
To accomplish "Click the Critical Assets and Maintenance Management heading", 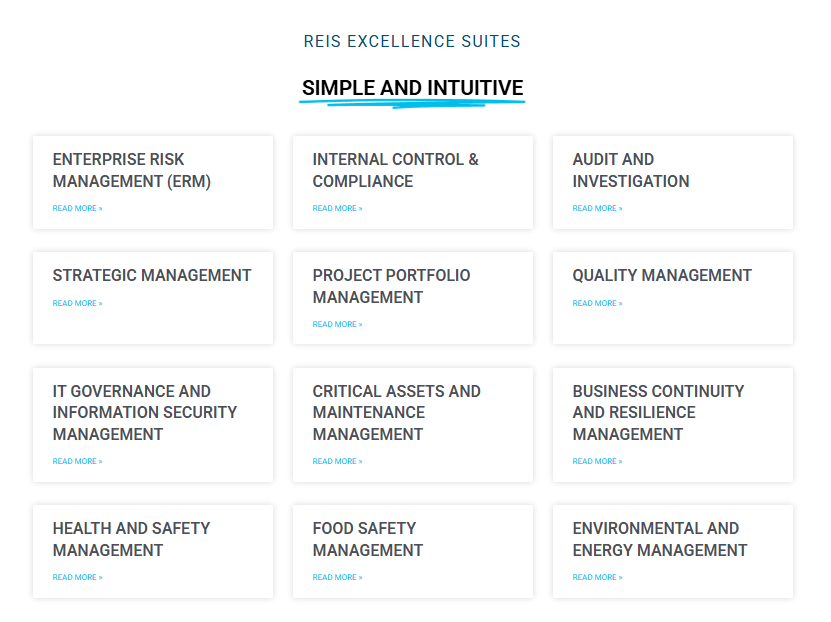I will point(396,413).
